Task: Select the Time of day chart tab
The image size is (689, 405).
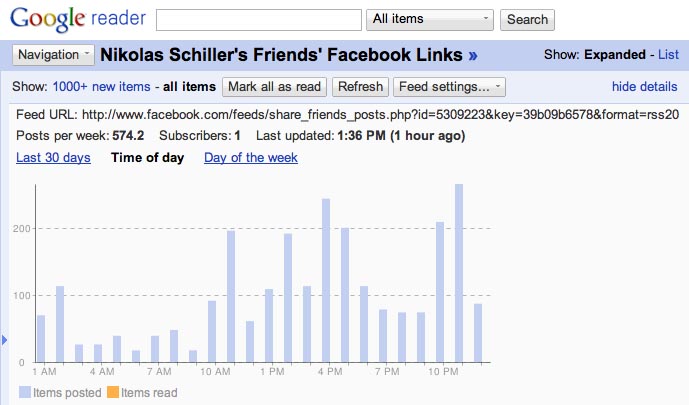Action: click(x=148, y=157)
